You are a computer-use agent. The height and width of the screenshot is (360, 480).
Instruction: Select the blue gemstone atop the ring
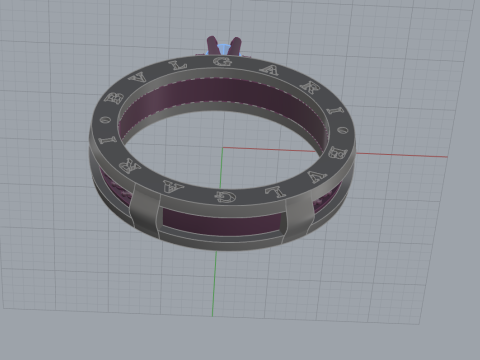point(224,49)
